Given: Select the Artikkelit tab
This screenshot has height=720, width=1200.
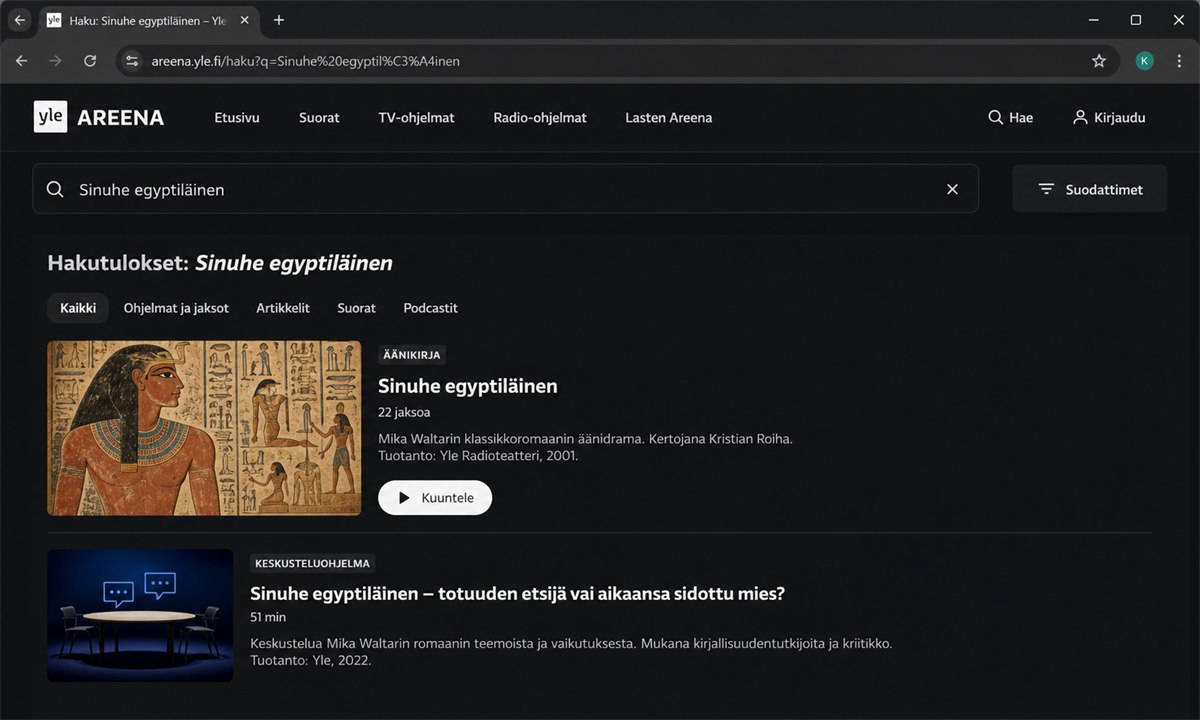Looking at the screenshot, I should coord(283,308).
